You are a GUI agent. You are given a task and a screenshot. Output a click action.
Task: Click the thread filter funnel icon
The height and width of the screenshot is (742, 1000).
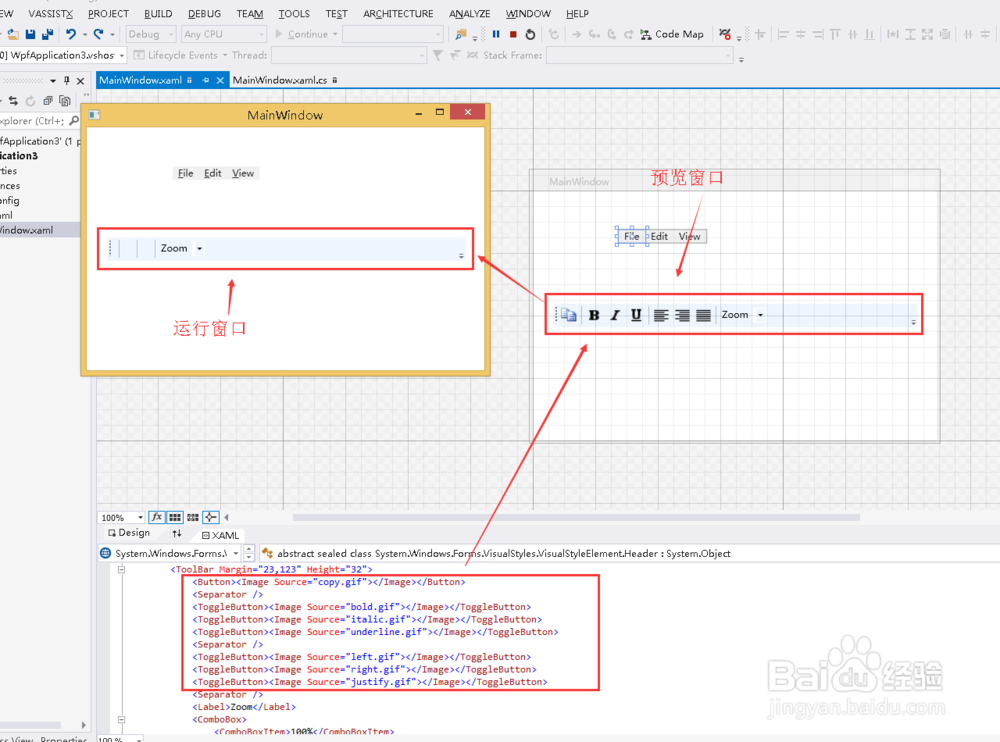(438, 56)
